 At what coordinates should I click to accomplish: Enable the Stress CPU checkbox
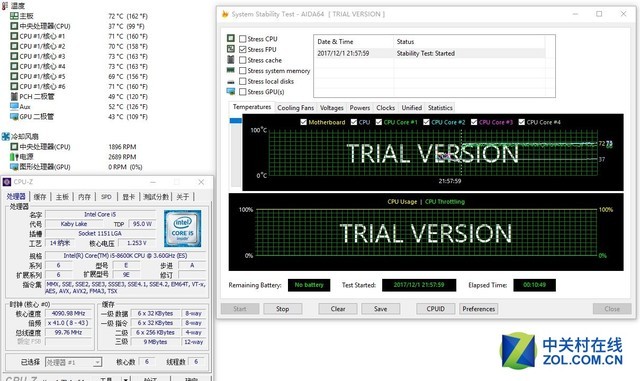click(x=243, y=39)
